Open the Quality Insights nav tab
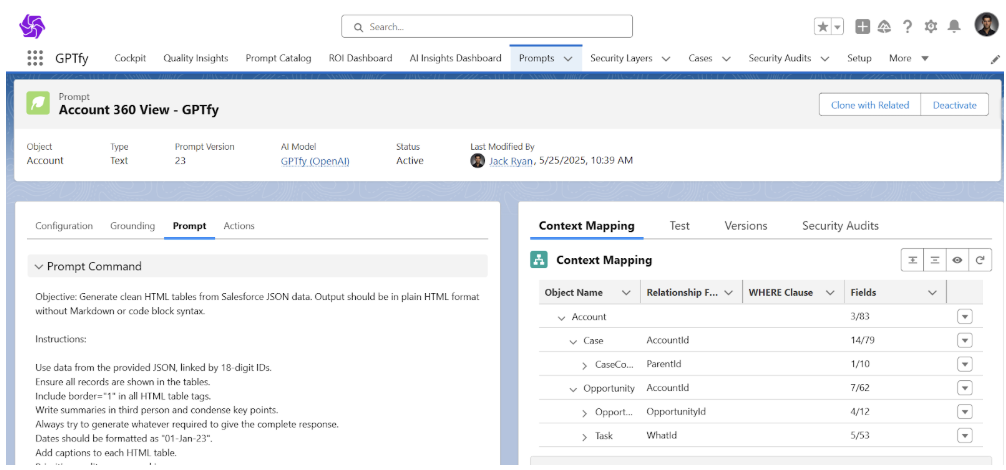Image resolution: width=1006 pixels, height=470 pixels. pos(196,58)
